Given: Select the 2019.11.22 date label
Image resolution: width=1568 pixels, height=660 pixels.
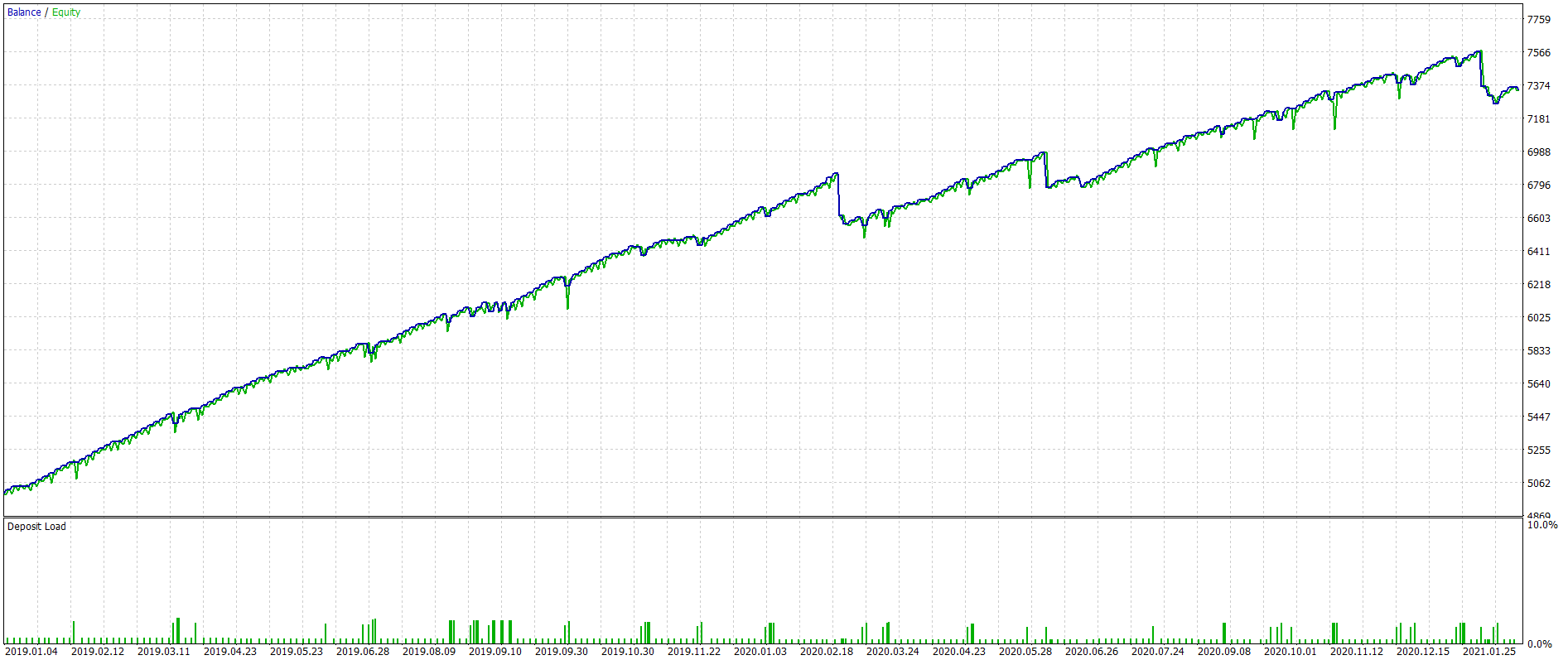Looking at the screenshot, I should (694, 652).
